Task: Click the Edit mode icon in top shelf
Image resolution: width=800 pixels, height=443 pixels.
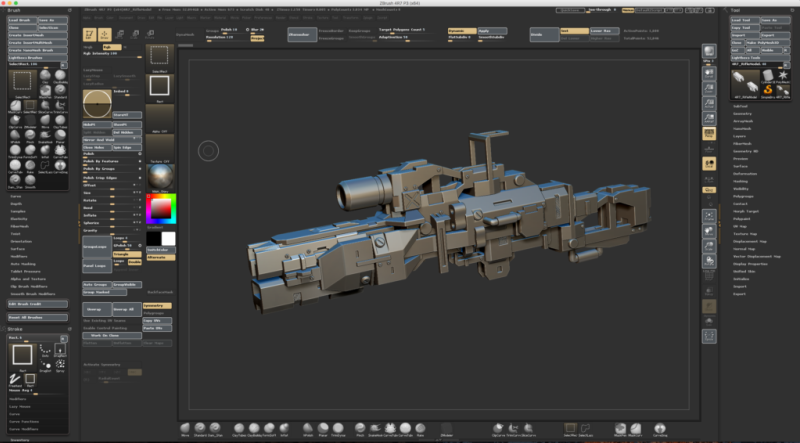Action: tap(88, 34)
